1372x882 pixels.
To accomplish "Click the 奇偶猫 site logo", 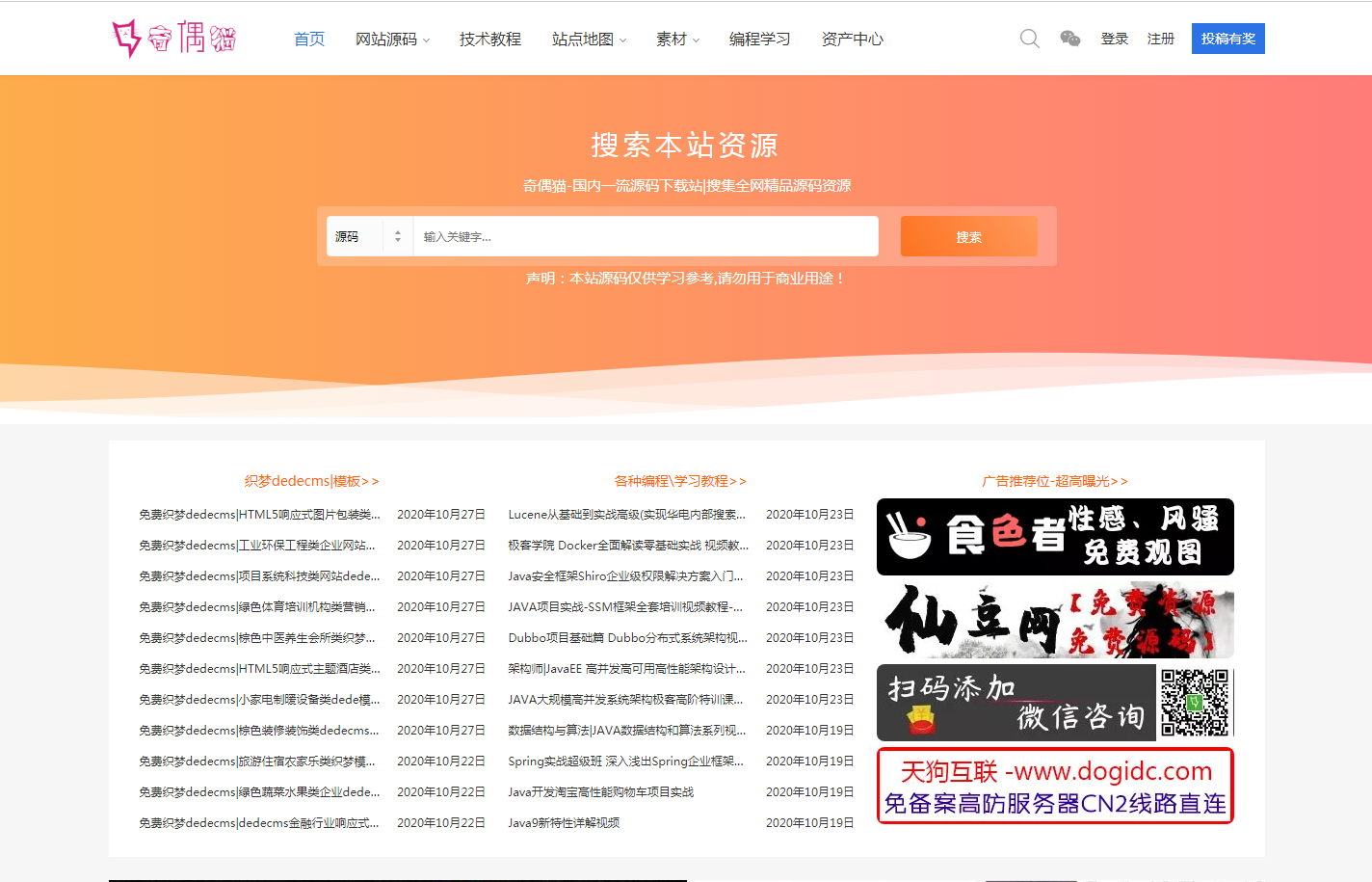I will pos(174,39).
